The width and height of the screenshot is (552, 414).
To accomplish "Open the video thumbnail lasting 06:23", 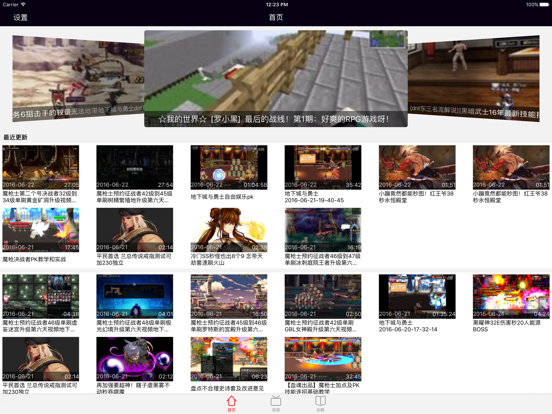I will (229, 359).
